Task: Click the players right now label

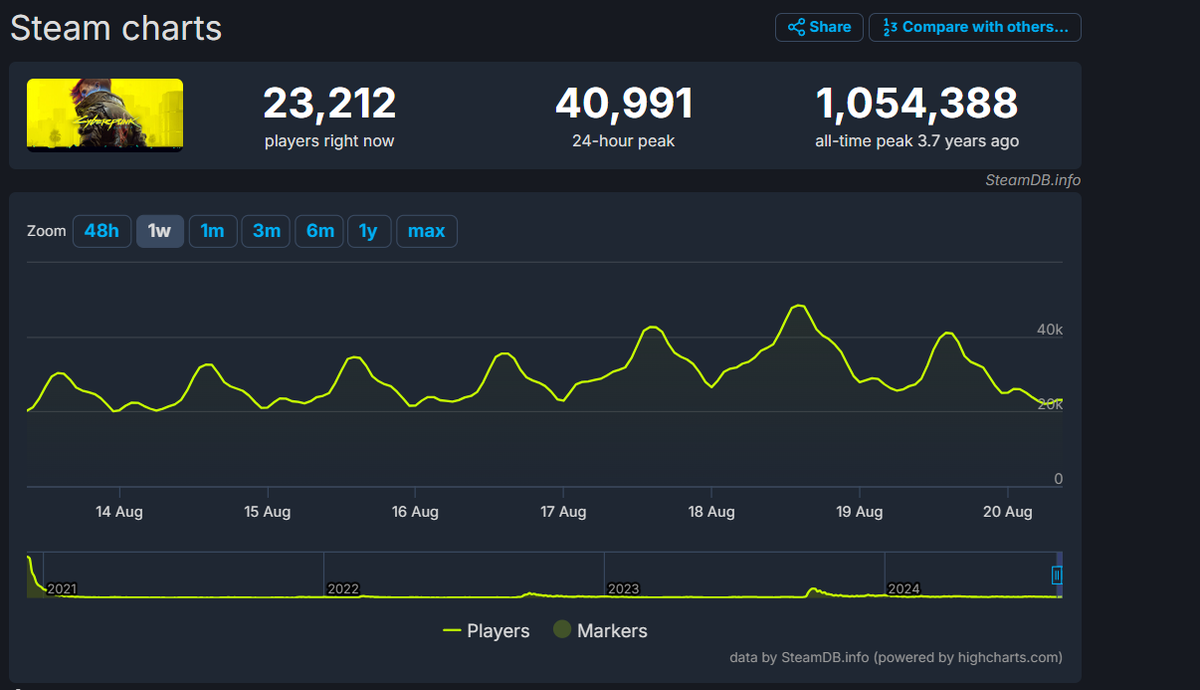Action: [x=330, y=141]
